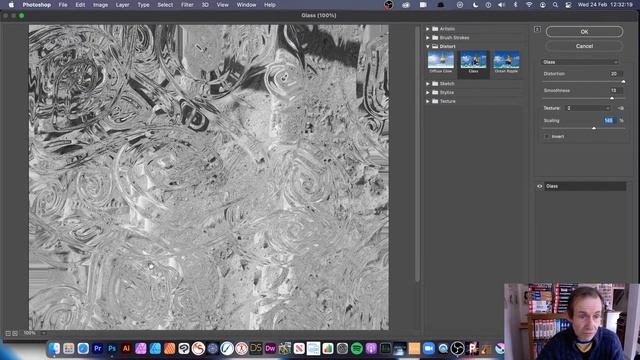Click the Do Not Disturb moon icon

[475, 5]
